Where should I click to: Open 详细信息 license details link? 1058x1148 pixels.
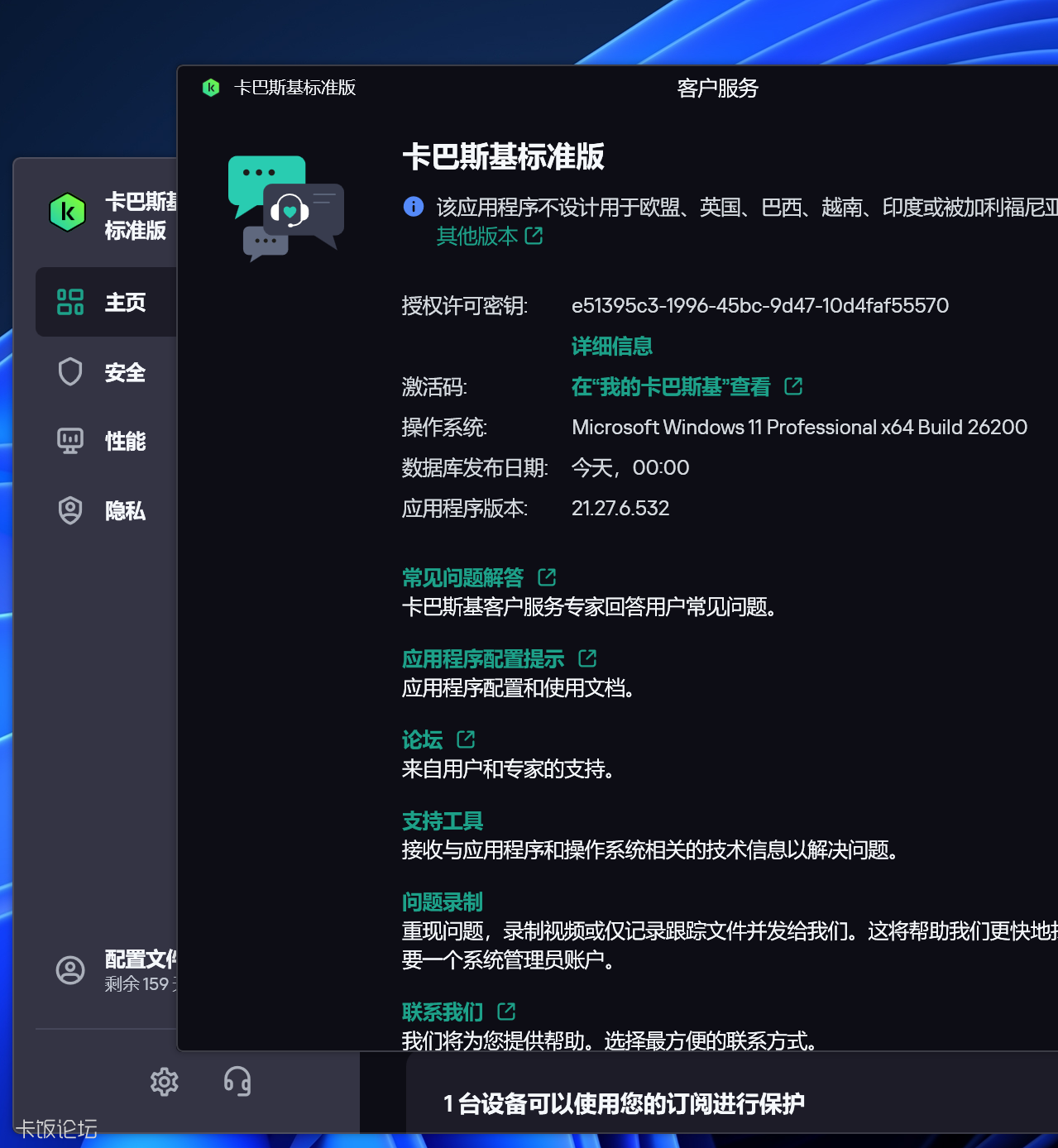(x=612, y=346)
